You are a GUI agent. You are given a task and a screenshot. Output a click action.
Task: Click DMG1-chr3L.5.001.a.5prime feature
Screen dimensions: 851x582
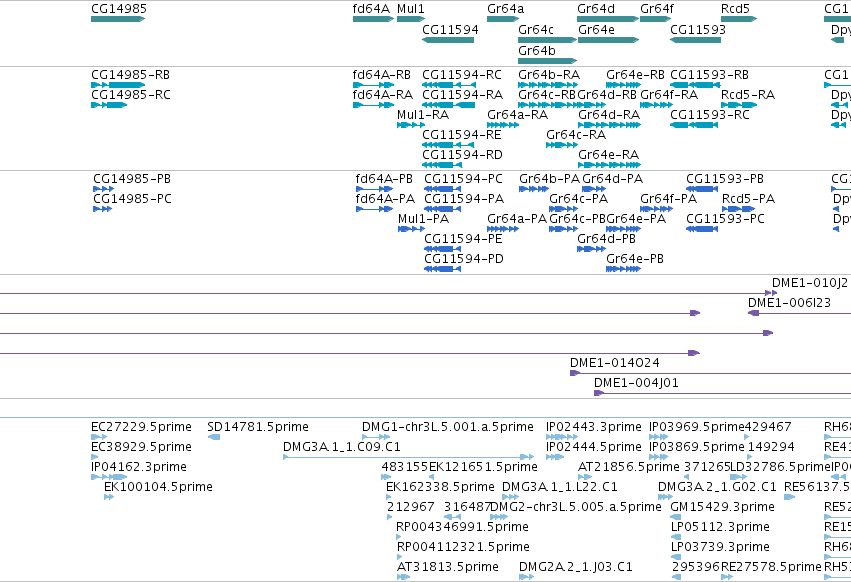click(x=376, y=437)
